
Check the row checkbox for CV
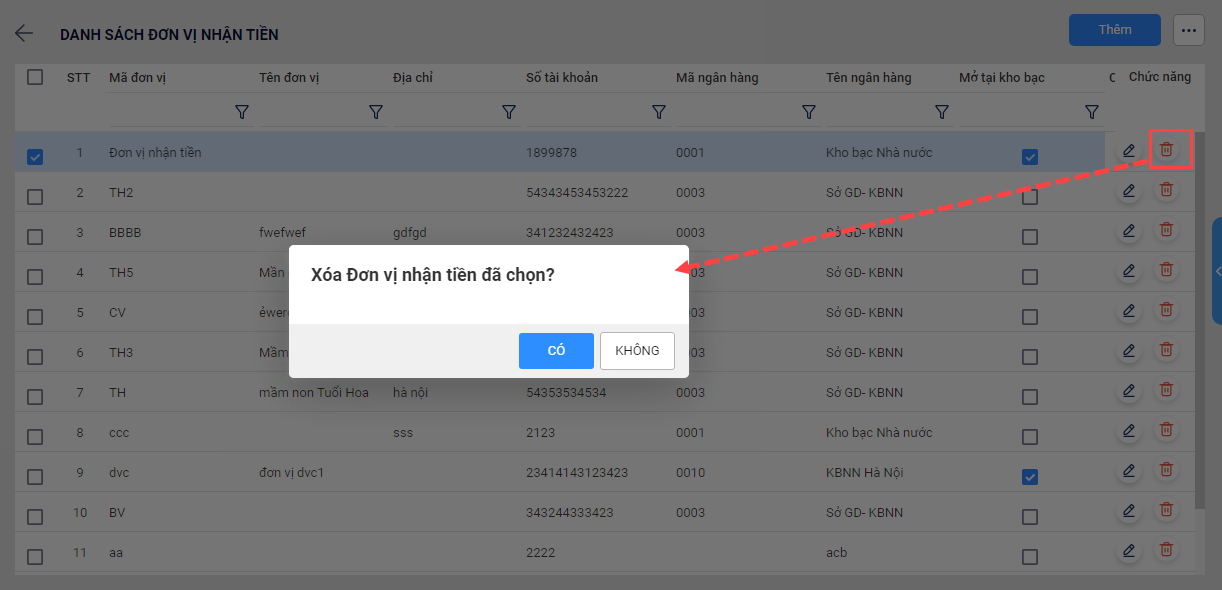[x=35, y=317]
